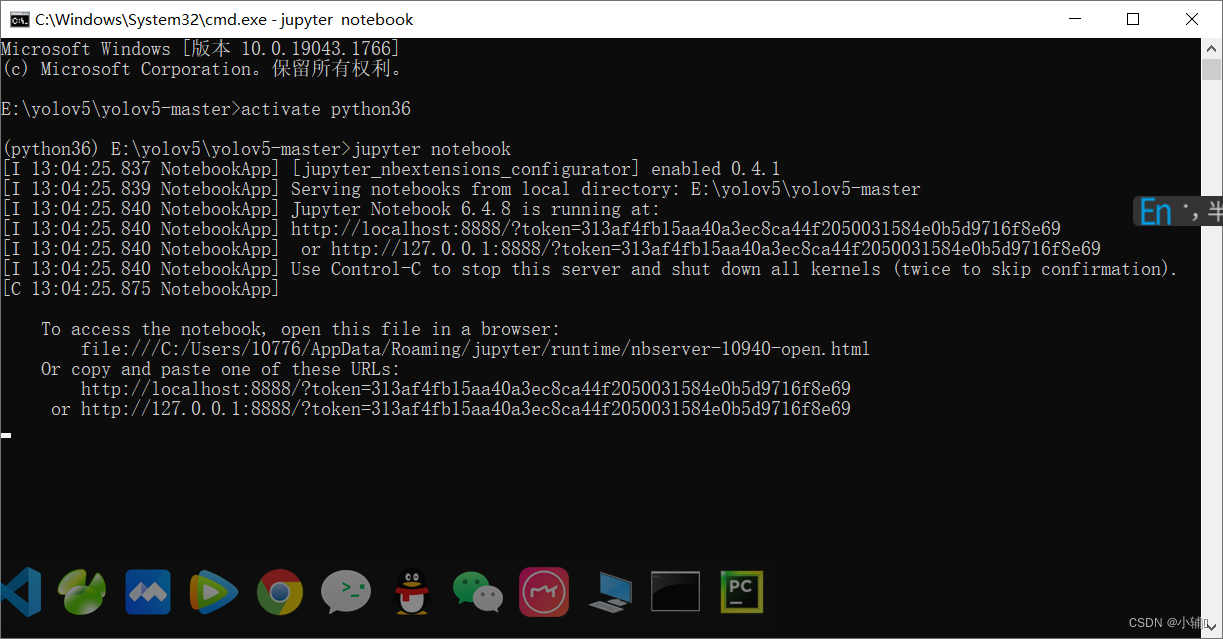The width and height of the screenshot is (1223, 639).
Task: Open Visual Studio Code from the taskbar
Action: [19, 591]
